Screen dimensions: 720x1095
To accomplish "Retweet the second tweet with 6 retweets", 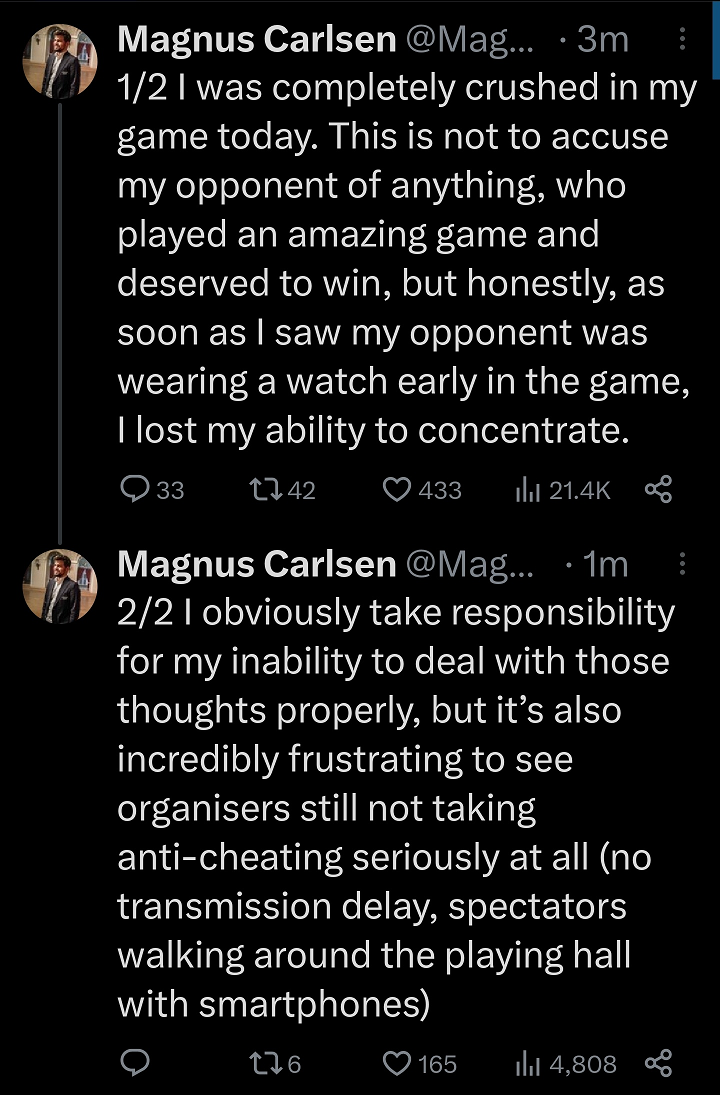I will [x=264, y=1063].
